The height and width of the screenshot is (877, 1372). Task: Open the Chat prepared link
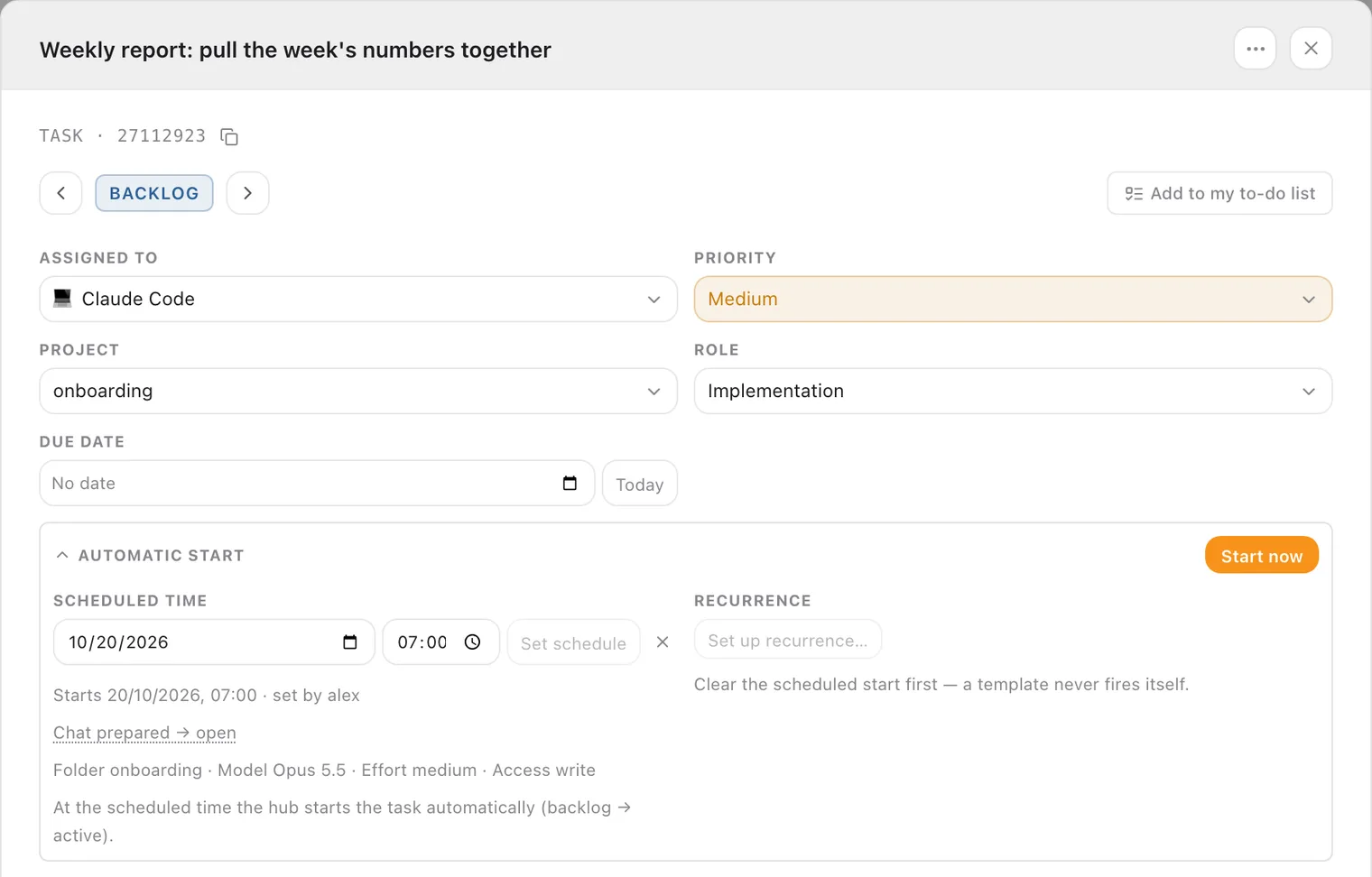point(144,733)
